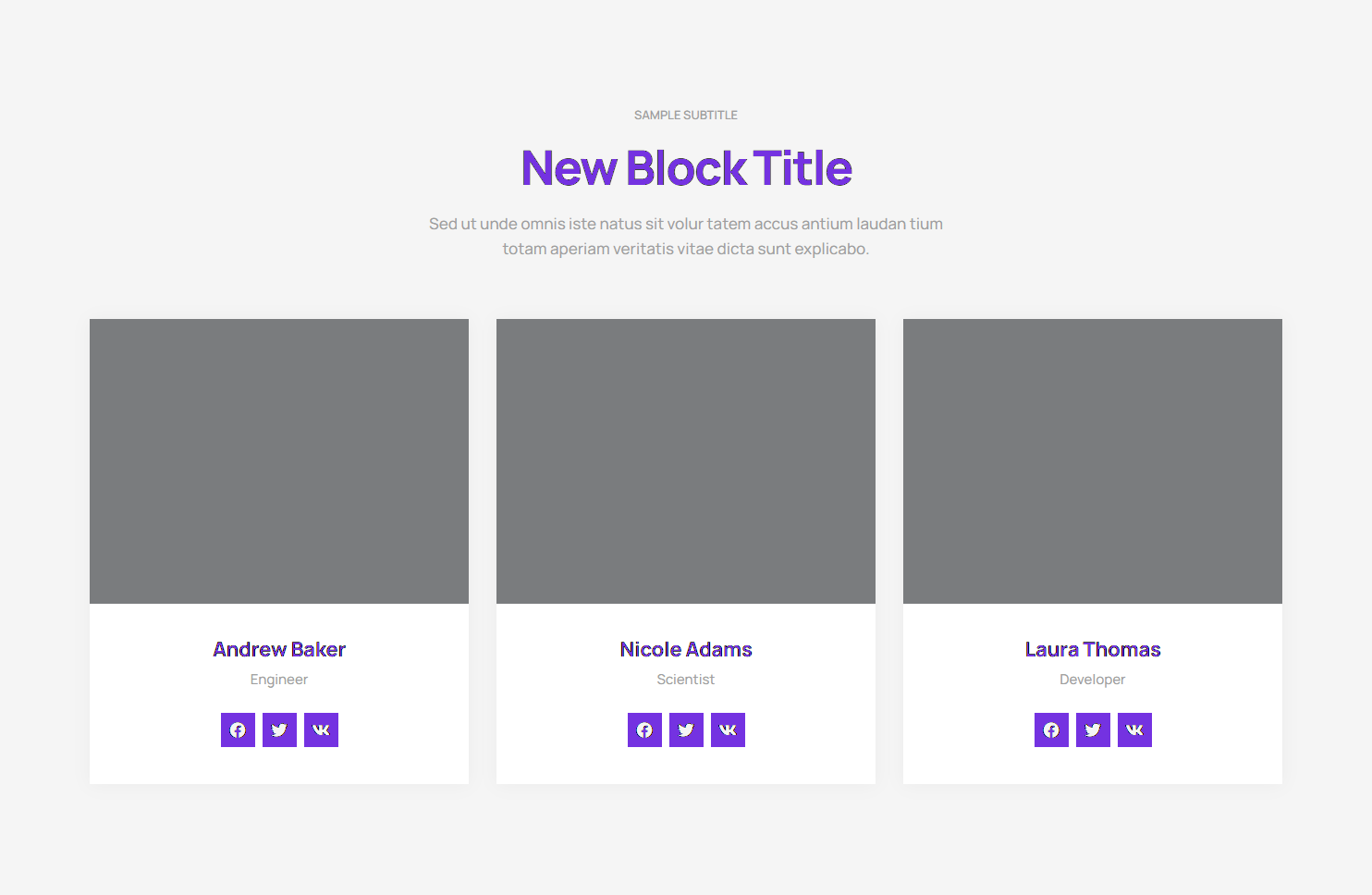The height and width of the screenshot is (895, 1372).
Task: Click Andrew Baker's Twitter icon
Action: click(279, 729)
